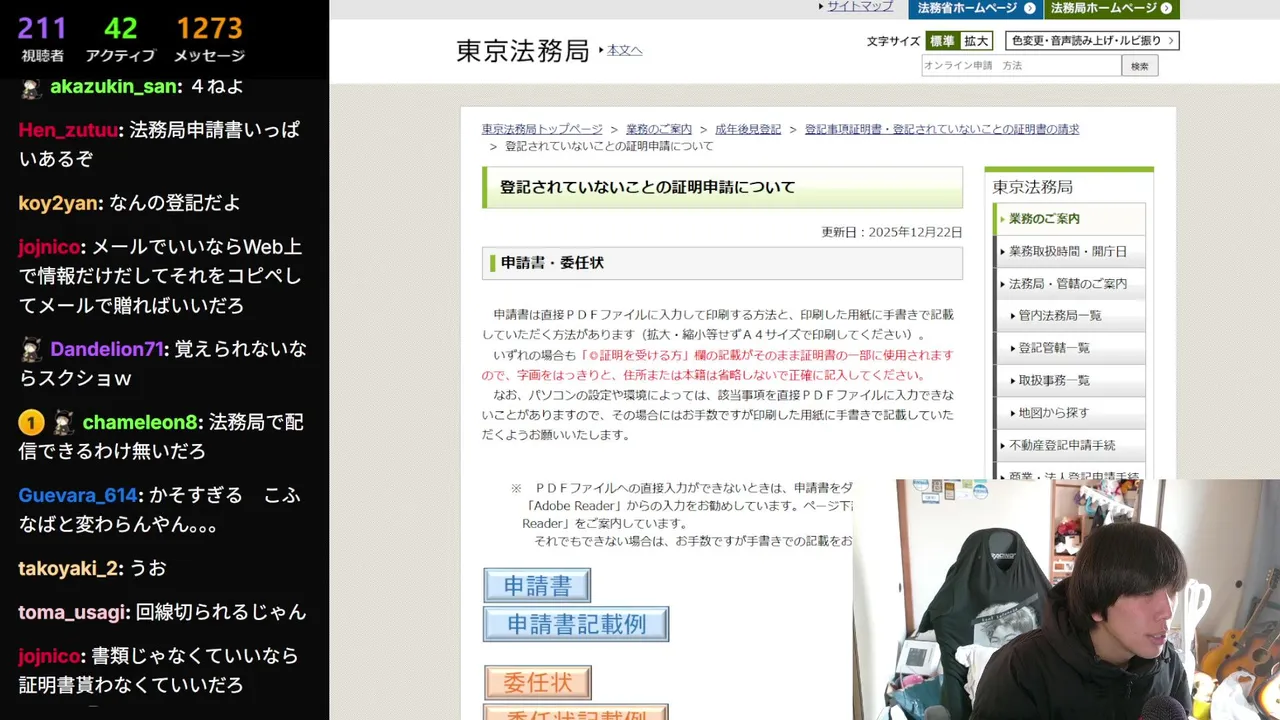Image resolution: width=1280 pixels, height=720 pixels.
Task: Open 管内法務局一覧 side menu item
Action: 1069,316
